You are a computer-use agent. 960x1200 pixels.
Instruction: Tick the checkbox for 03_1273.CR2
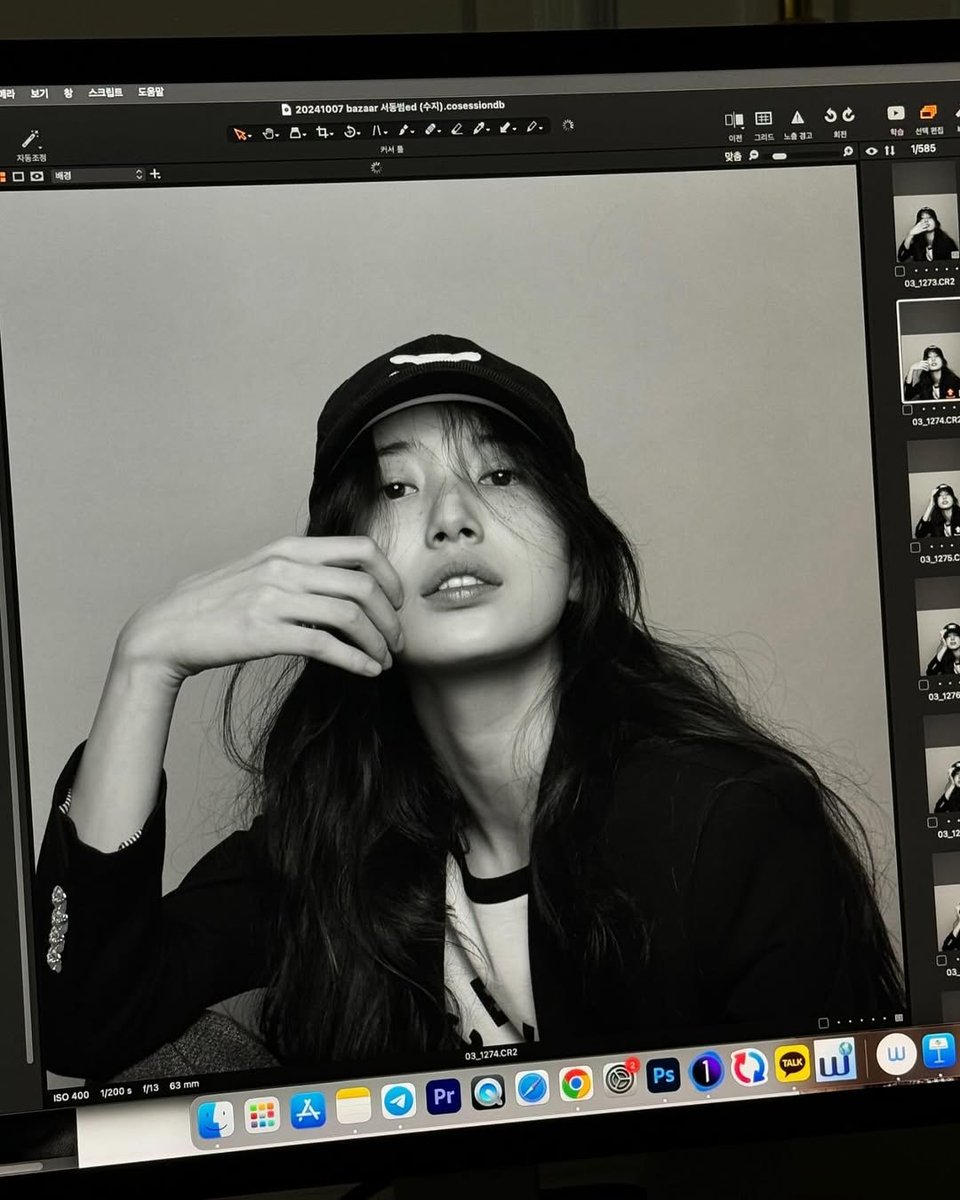tap(900, 270)
